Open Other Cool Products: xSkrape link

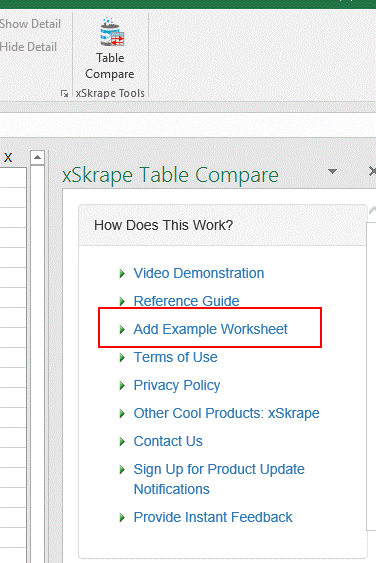[x=226, y=413]
